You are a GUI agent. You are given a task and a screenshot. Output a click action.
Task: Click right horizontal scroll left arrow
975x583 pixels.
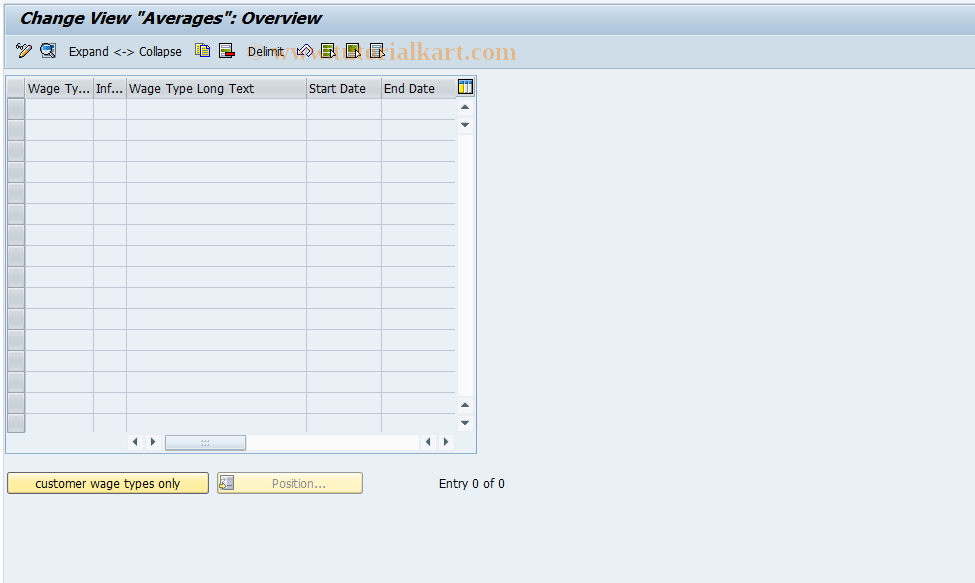tap(428, 442)
